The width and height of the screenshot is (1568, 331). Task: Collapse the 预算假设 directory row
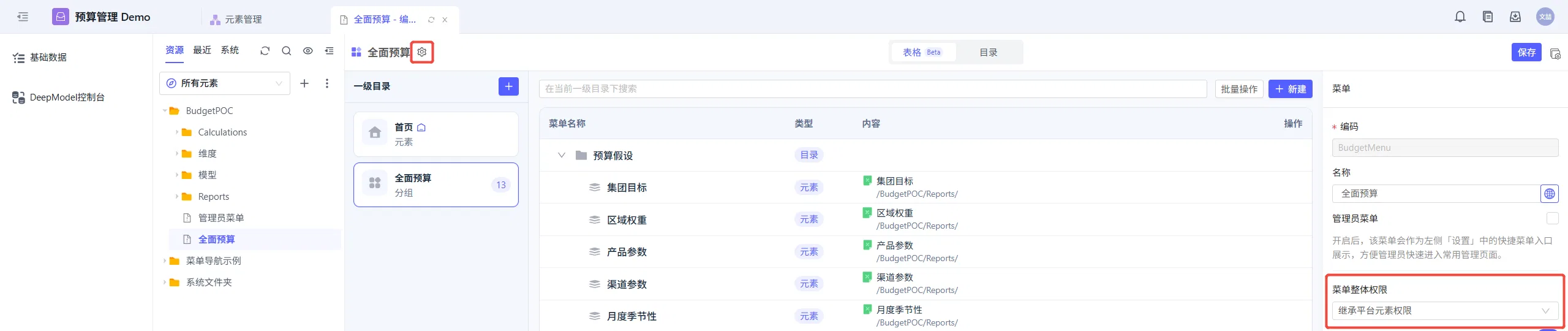(561, 155)
